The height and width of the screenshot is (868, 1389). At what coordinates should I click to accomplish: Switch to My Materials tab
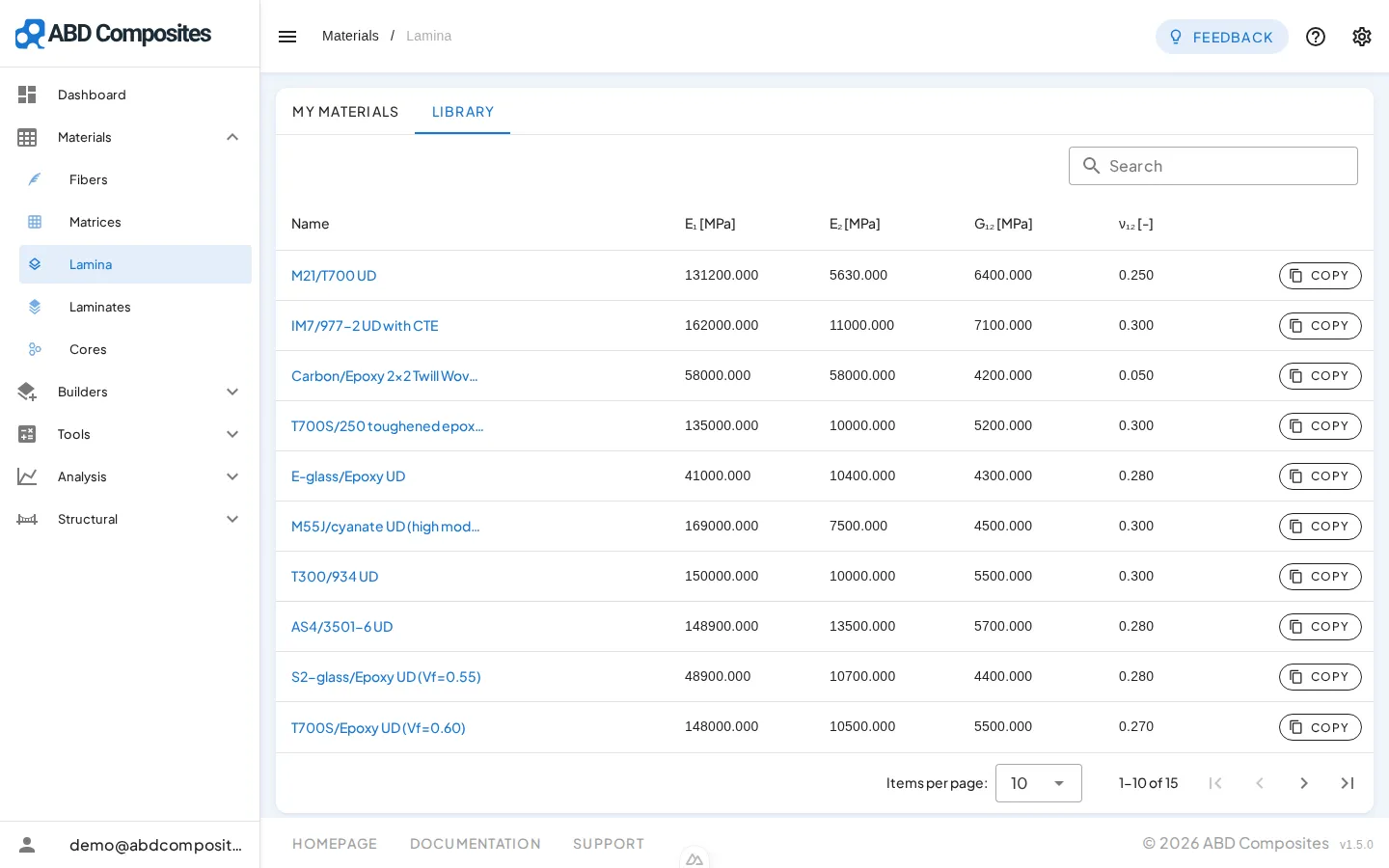345,112
